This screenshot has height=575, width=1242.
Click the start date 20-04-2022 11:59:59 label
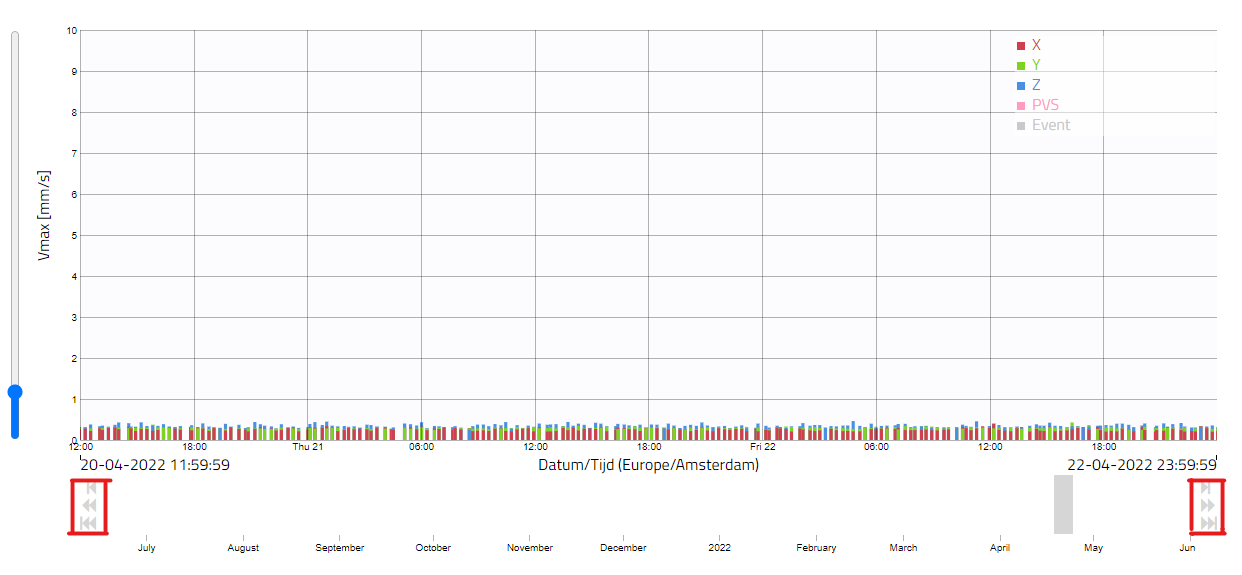155,465
